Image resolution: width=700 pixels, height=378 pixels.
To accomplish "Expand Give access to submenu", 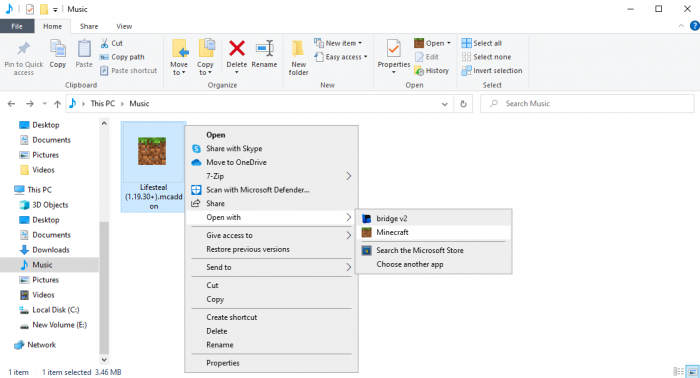I will coord(271,235).
